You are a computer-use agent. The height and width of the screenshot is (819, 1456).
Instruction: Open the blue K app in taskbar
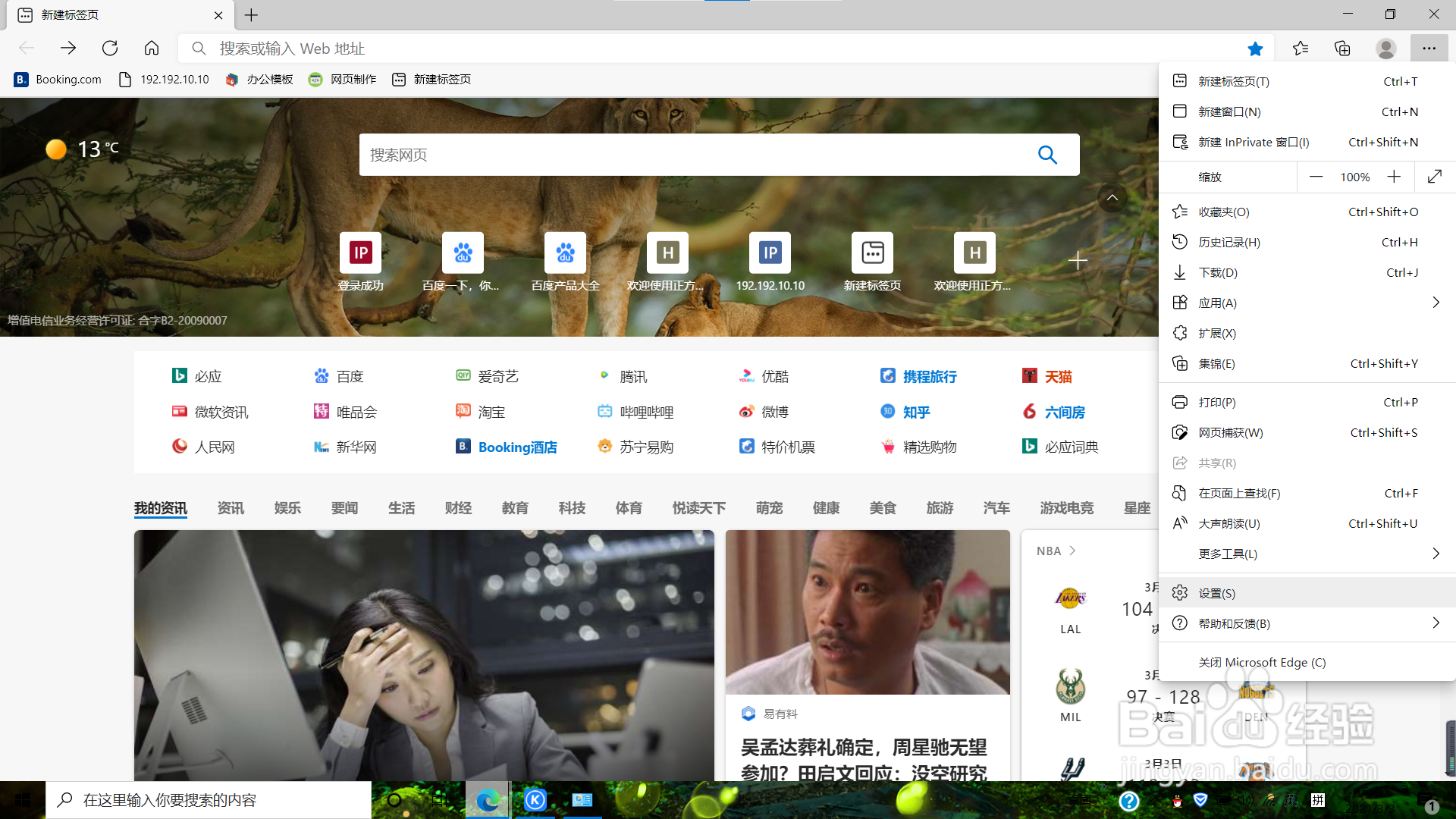pyautogui.click(x=535, y=800)
